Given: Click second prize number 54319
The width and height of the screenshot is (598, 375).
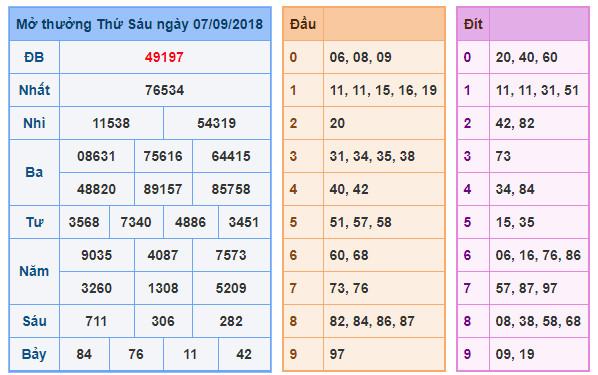Looking at the screenshot, I should 216,123.
